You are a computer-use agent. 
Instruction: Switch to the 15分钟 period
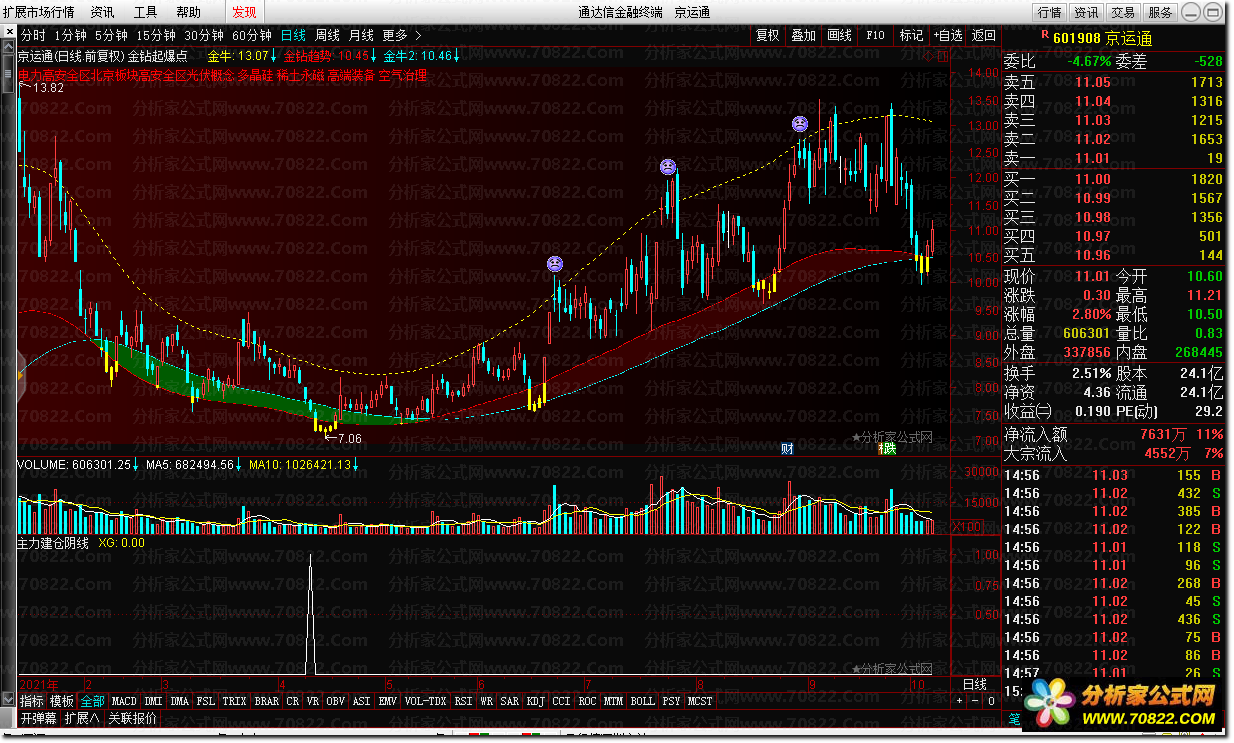coord(156,35)
